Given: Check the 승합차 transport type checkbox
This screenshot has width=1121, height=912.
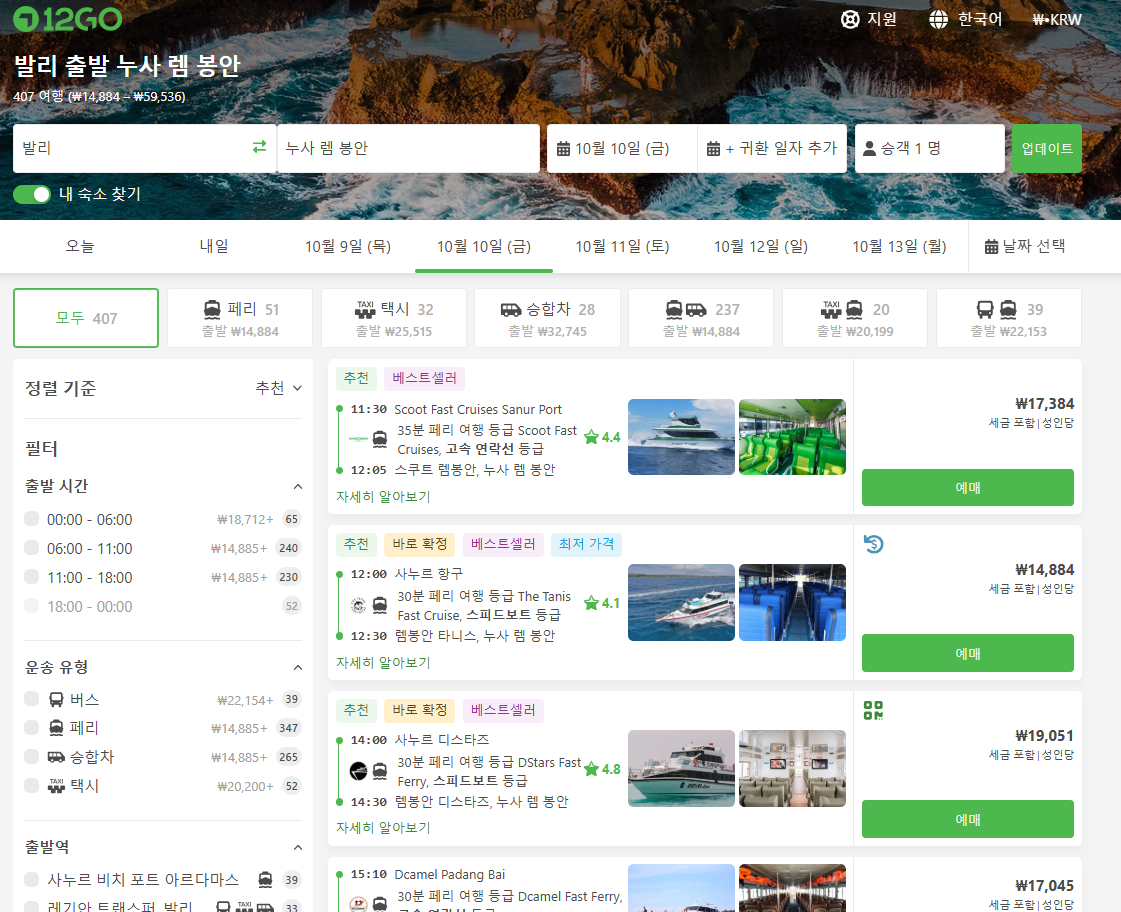Looking at the screenshot, I should [31, 757].
